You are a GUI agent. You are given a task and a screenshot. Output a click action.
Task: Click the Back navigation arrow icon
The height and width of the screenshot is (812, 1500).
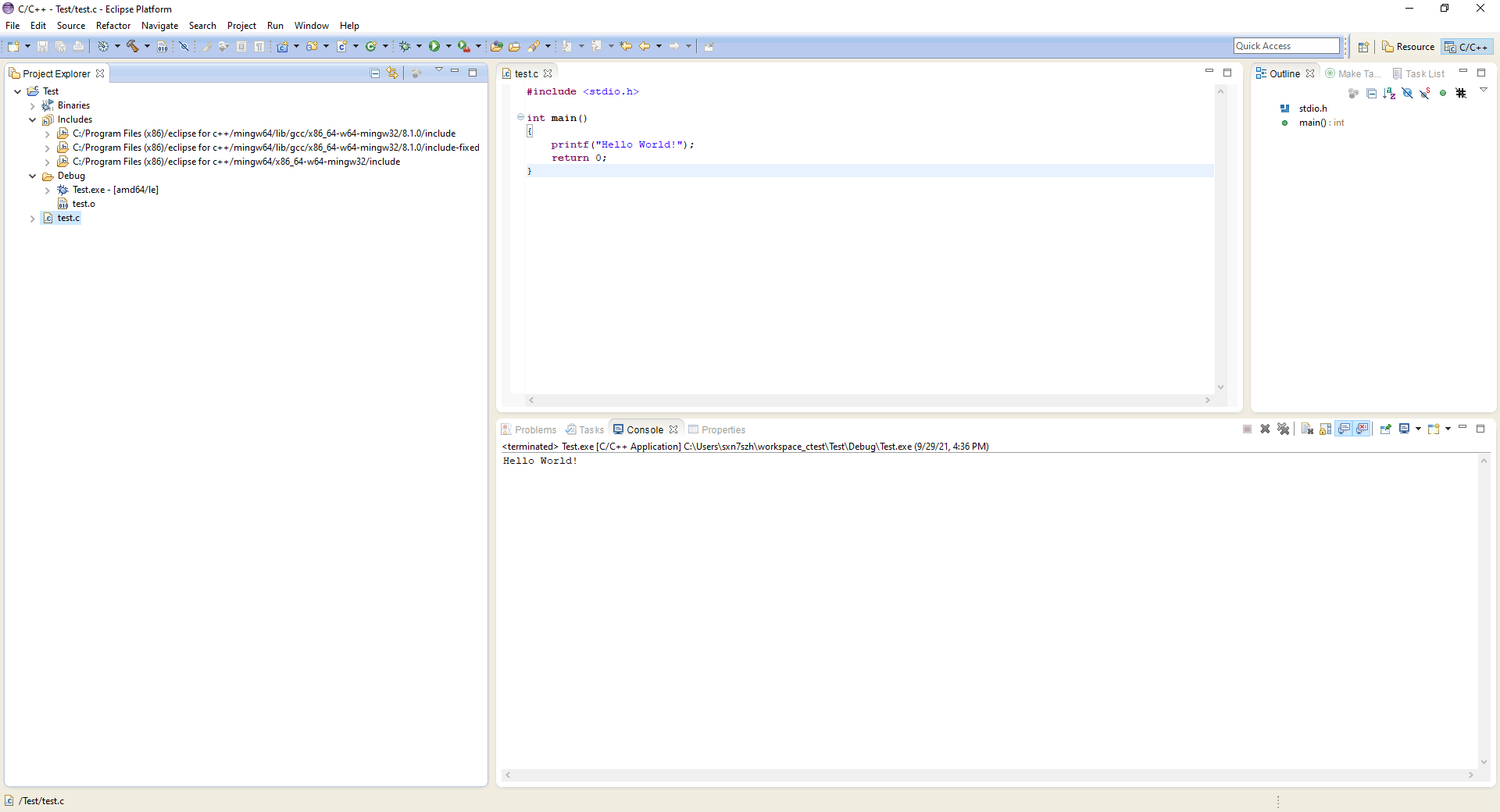point(645,47)
